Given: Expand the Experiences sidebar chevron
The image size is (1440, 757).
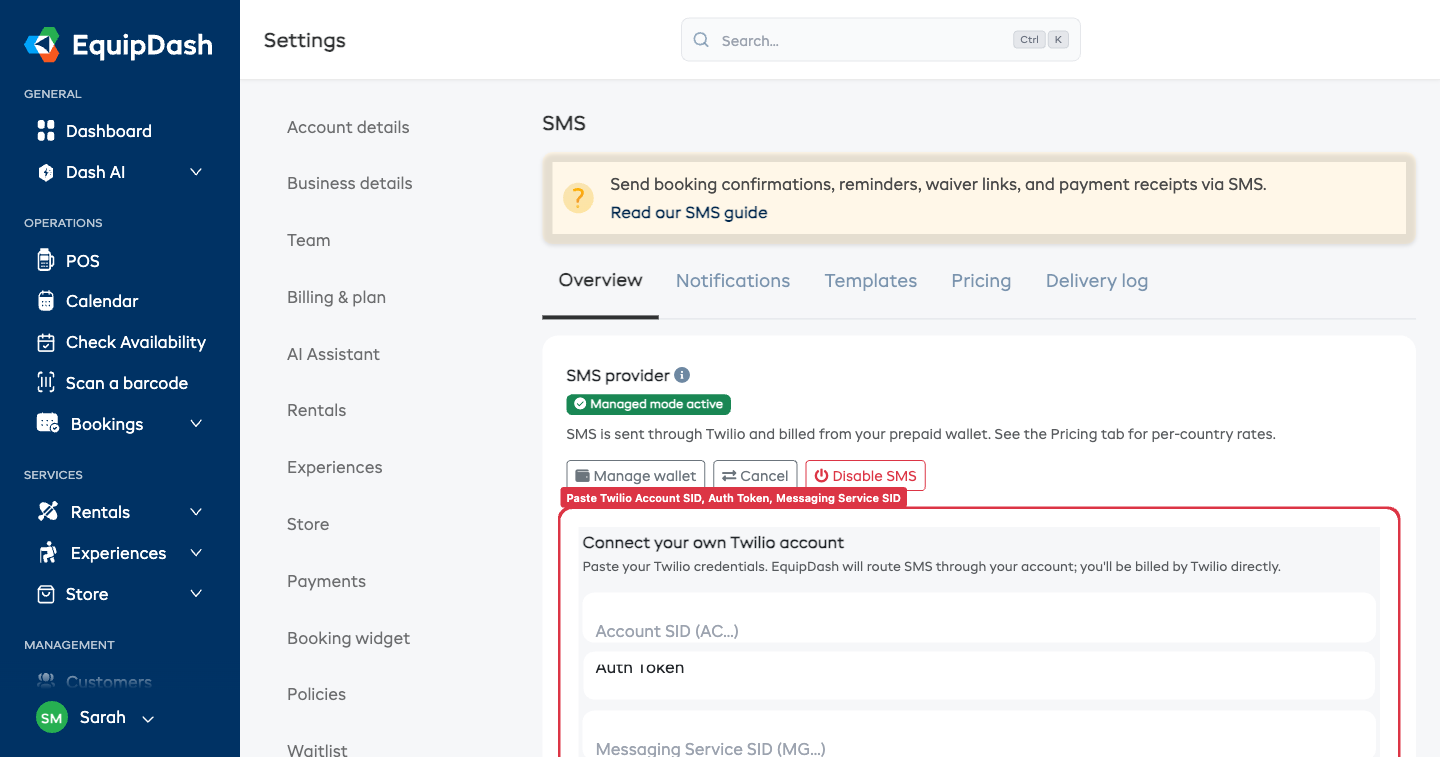Looking at the screenshot, I should [196, 553].
